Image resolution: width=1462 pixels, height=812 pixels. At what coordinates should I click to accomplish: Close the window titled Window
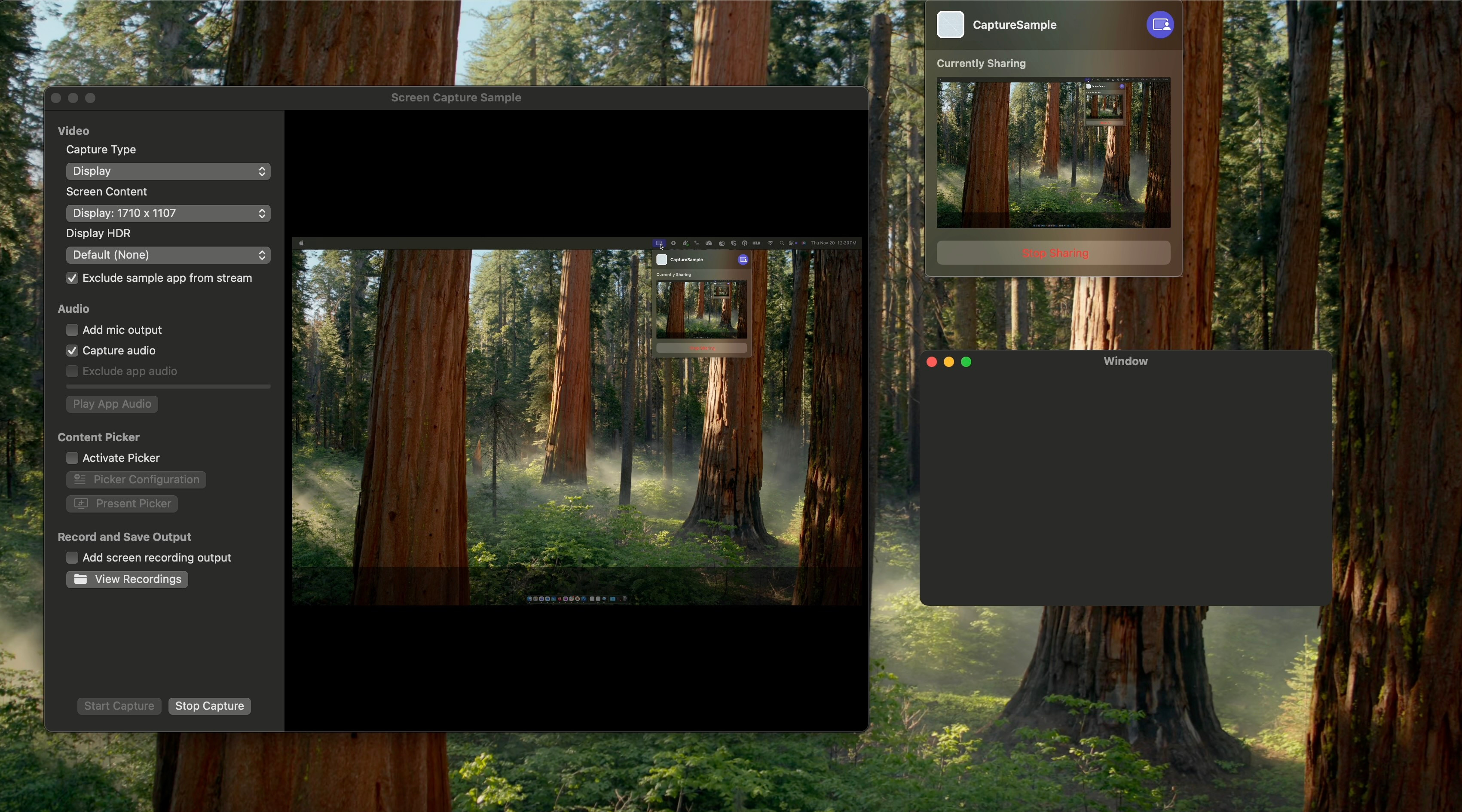point(931,362)
